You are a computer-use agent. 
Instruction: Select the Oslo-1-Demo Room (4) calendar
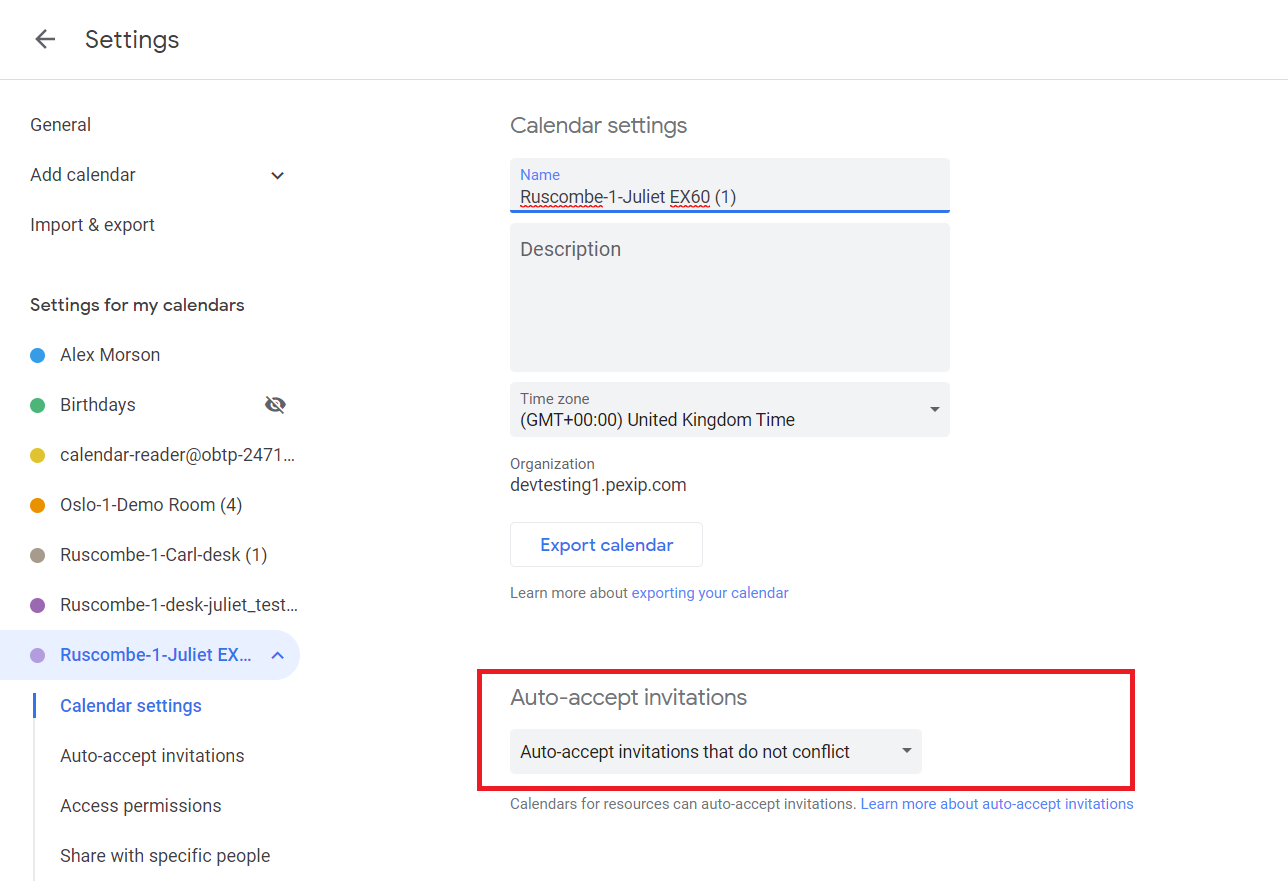(151, 505)
